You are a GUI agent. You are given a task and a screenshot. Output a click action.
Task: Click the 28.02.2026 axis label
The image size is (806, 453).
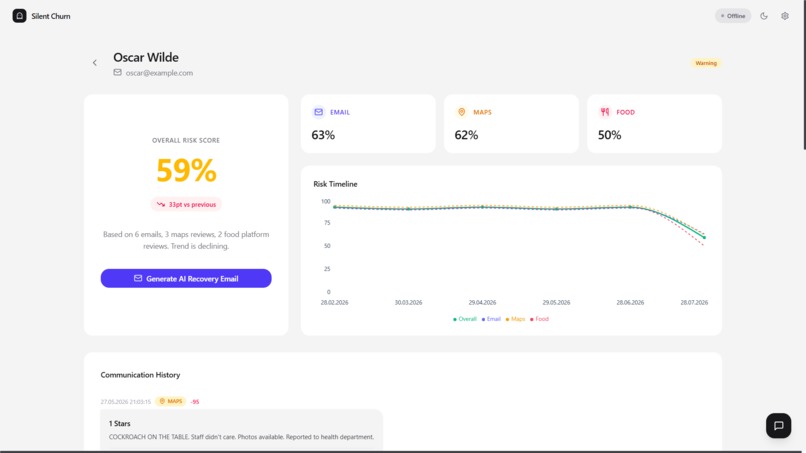335,302
